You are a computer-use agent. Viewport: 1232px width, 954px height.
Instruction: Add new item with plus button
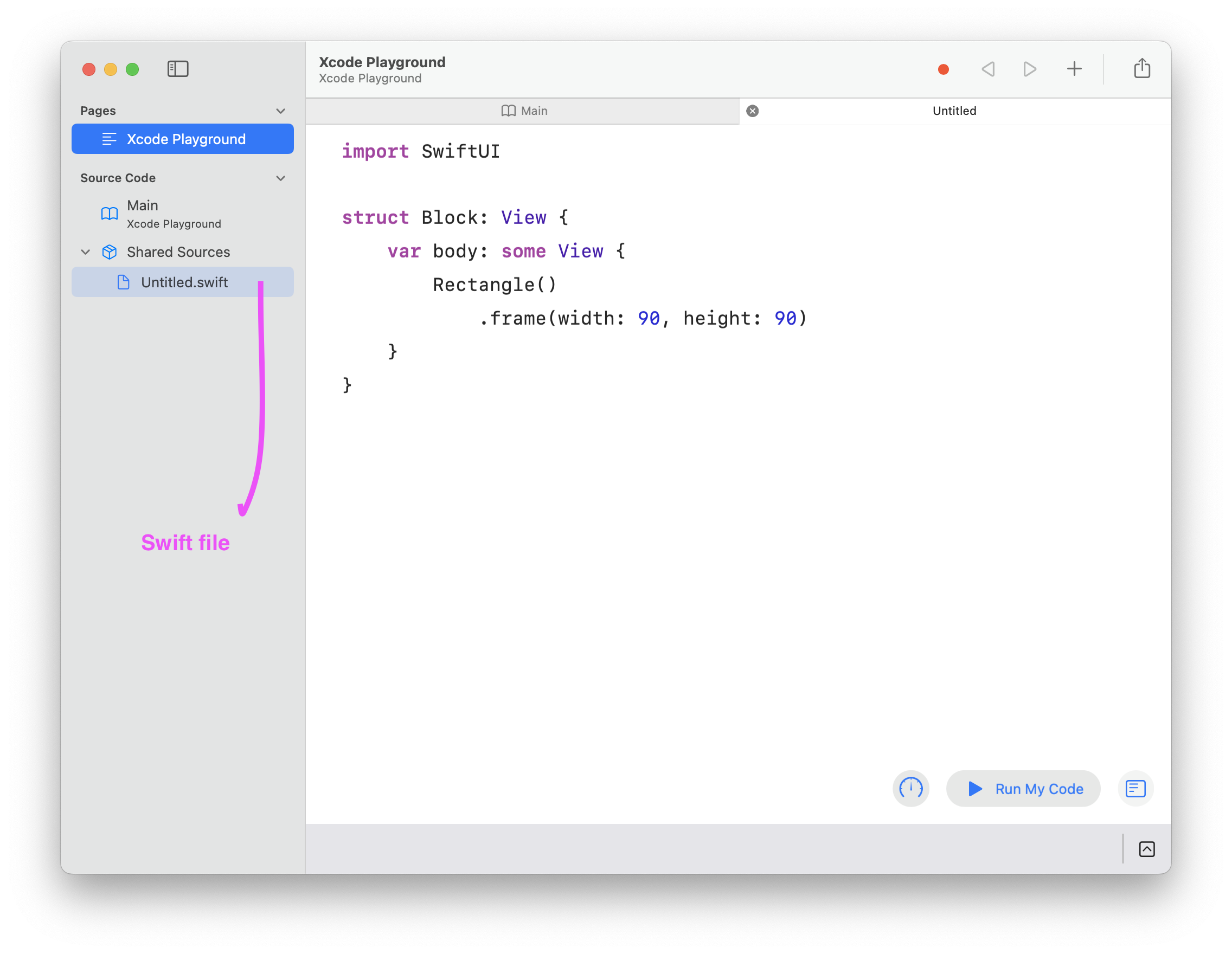[1074, 69]
